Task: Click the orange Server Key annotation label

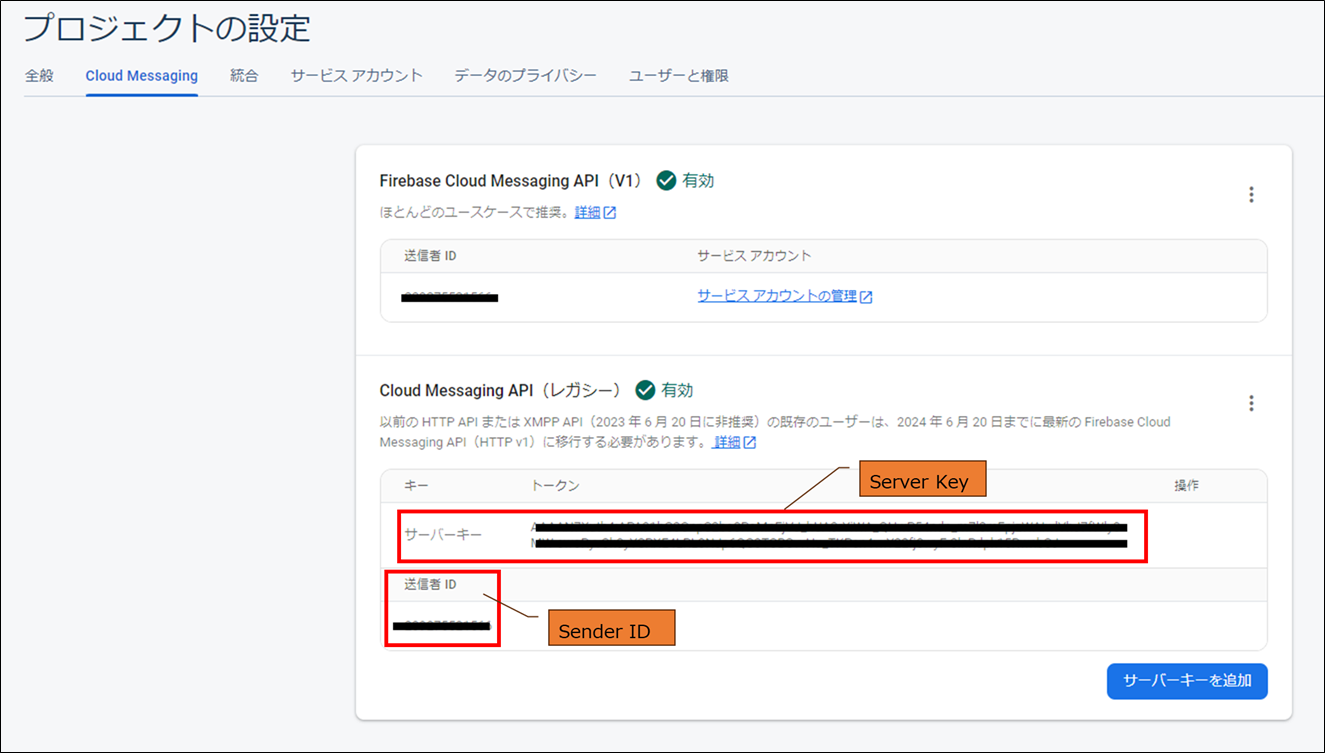Action: [918, 482]
